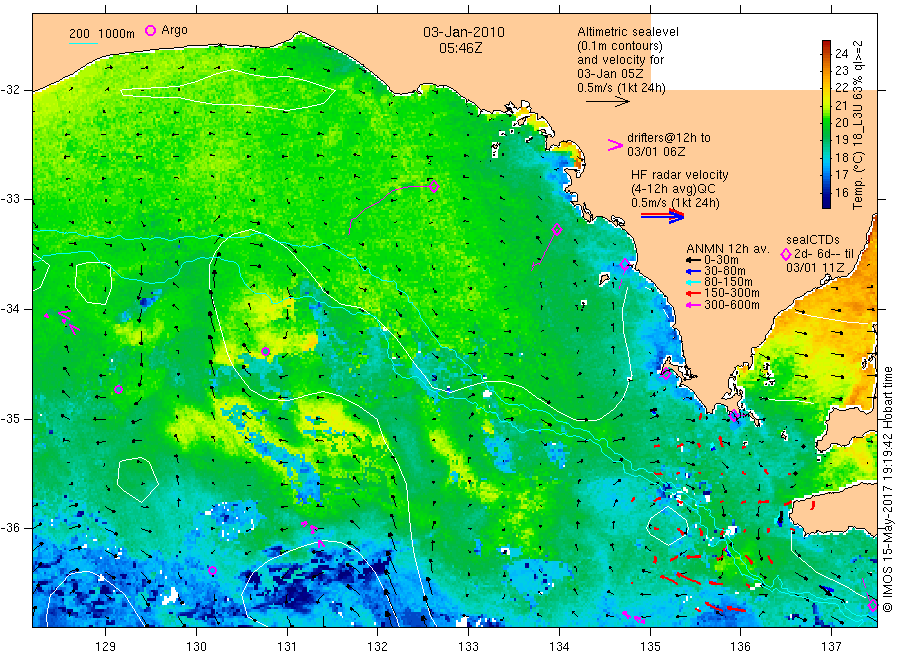Click the Argo float circle near 130.2E 36.4S
Viewport: 900px width, 660px height.
pyautogui.click(x=212, y=570)
